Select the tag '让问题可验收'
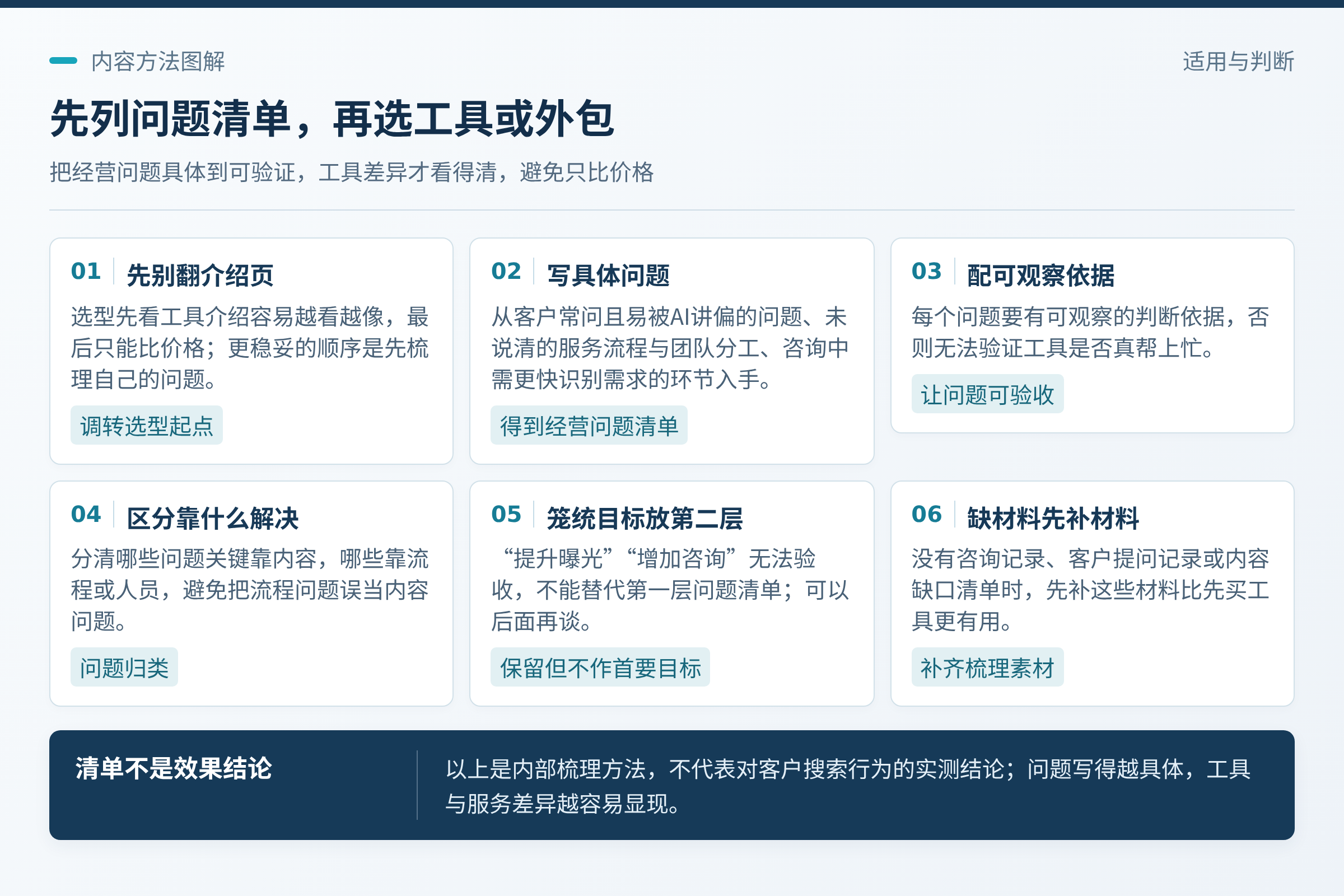1344x896 pixels. (x=987, y=394)
